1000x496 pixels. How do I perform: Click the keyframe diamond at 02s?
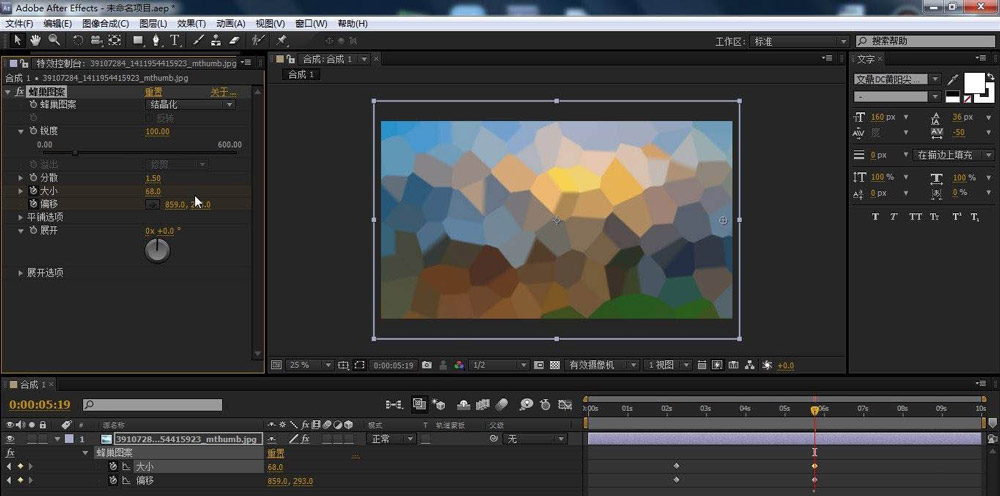click(677, 466)
